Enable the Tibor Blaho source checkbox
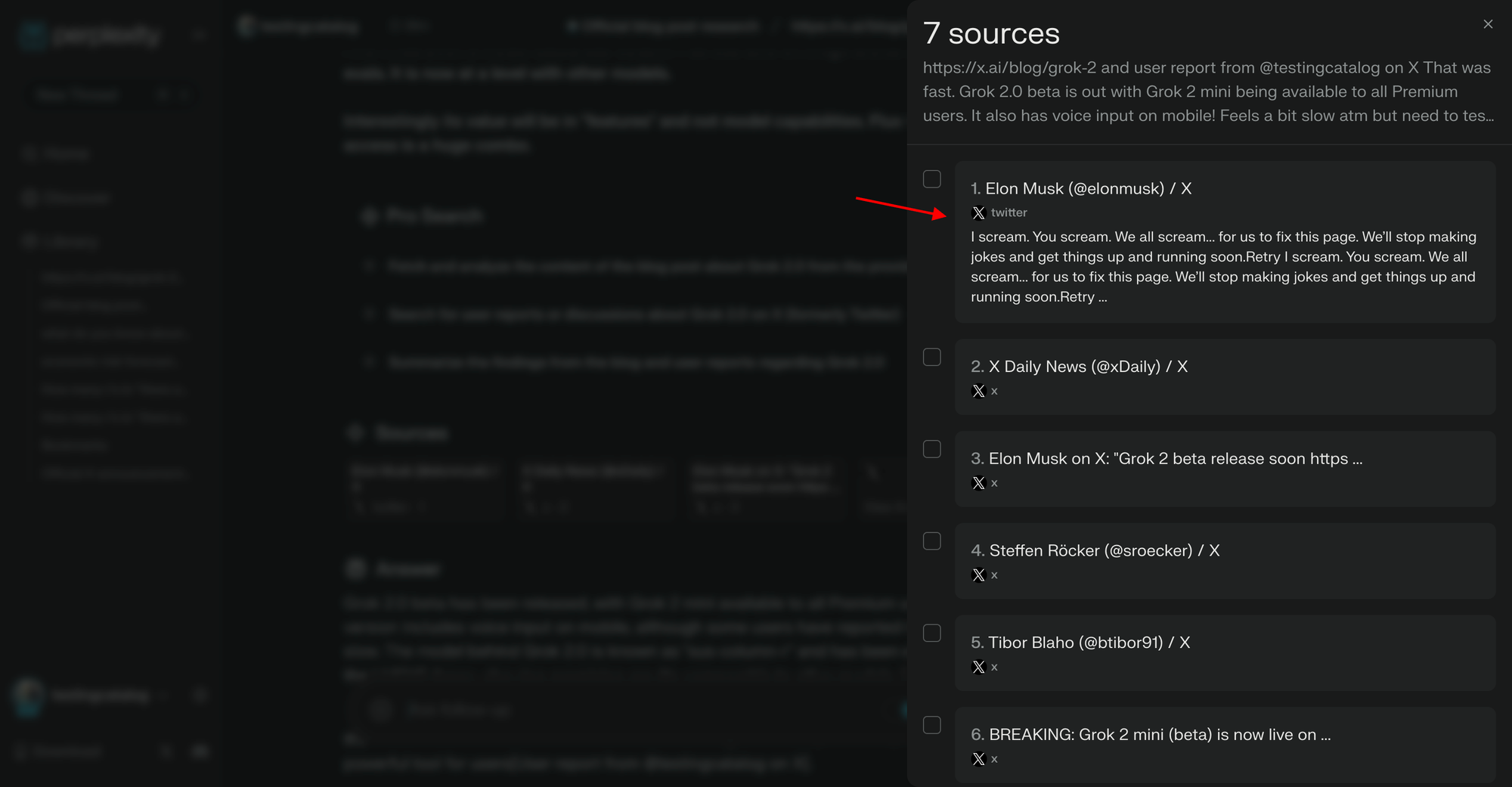Image resolution: width=1512 pixels, height=787 pixels. [x=932, y=633]
